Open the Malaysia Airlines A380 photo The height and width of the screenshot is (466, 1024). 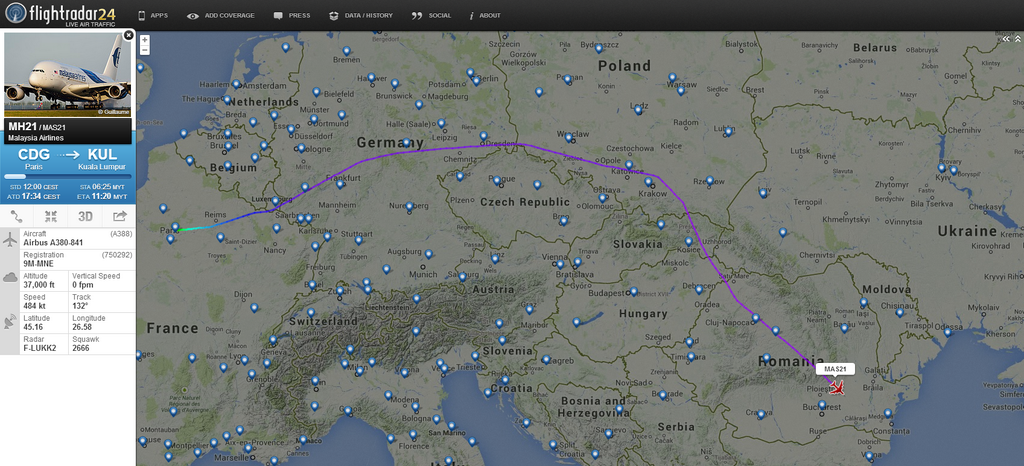click(68, 75)
